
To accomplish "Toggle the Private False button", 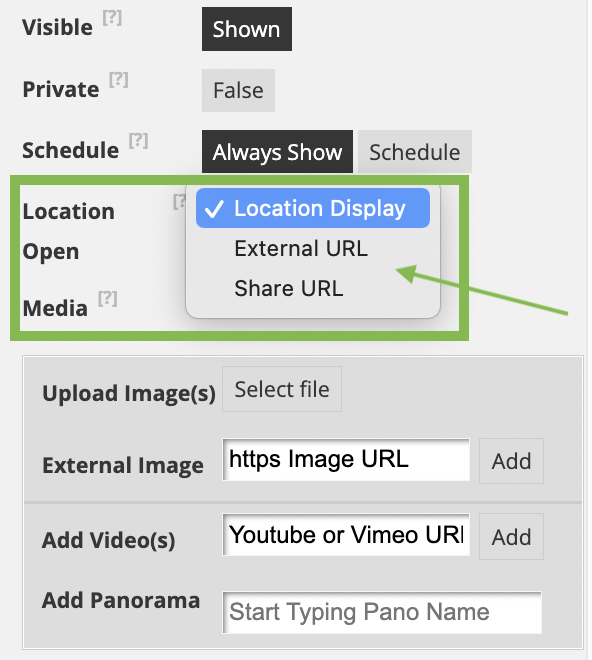I will (238, 90).
